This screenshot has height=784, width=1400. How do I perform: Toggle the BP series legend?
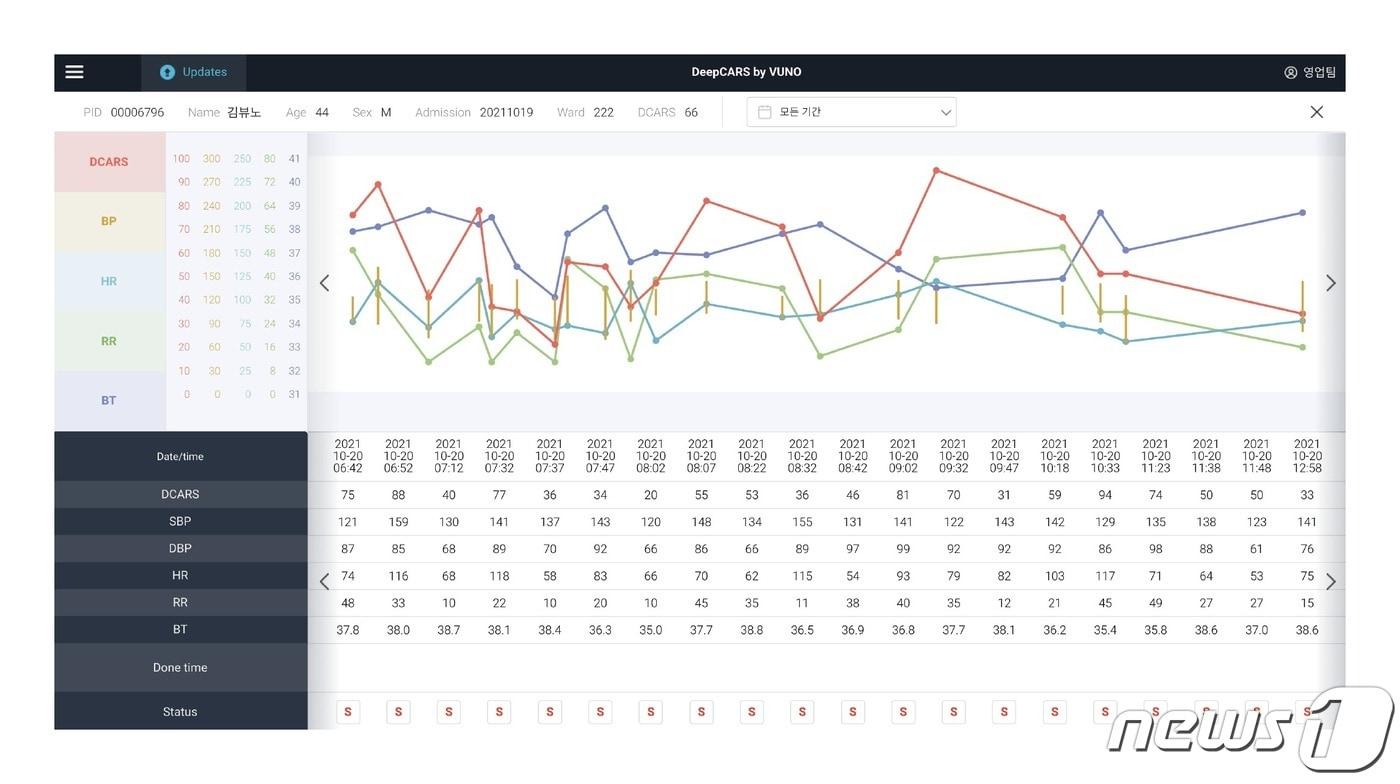(x=109, y=221)
